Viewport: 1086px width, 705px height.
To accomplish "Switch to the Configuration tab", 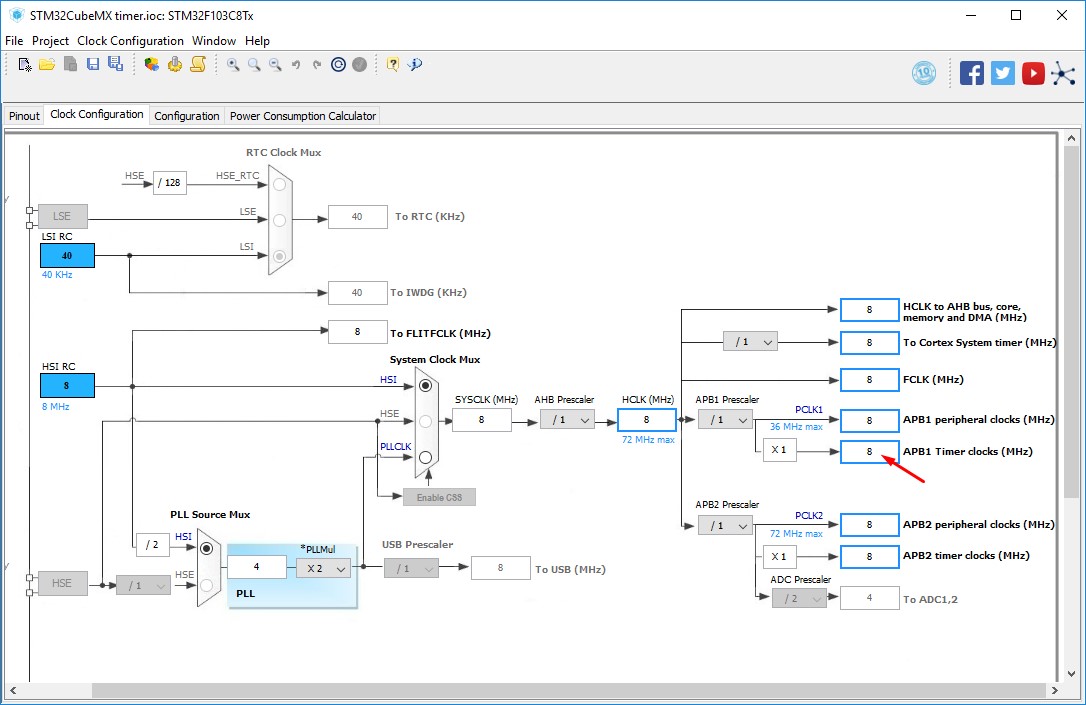I will click(x=186, y=116).
